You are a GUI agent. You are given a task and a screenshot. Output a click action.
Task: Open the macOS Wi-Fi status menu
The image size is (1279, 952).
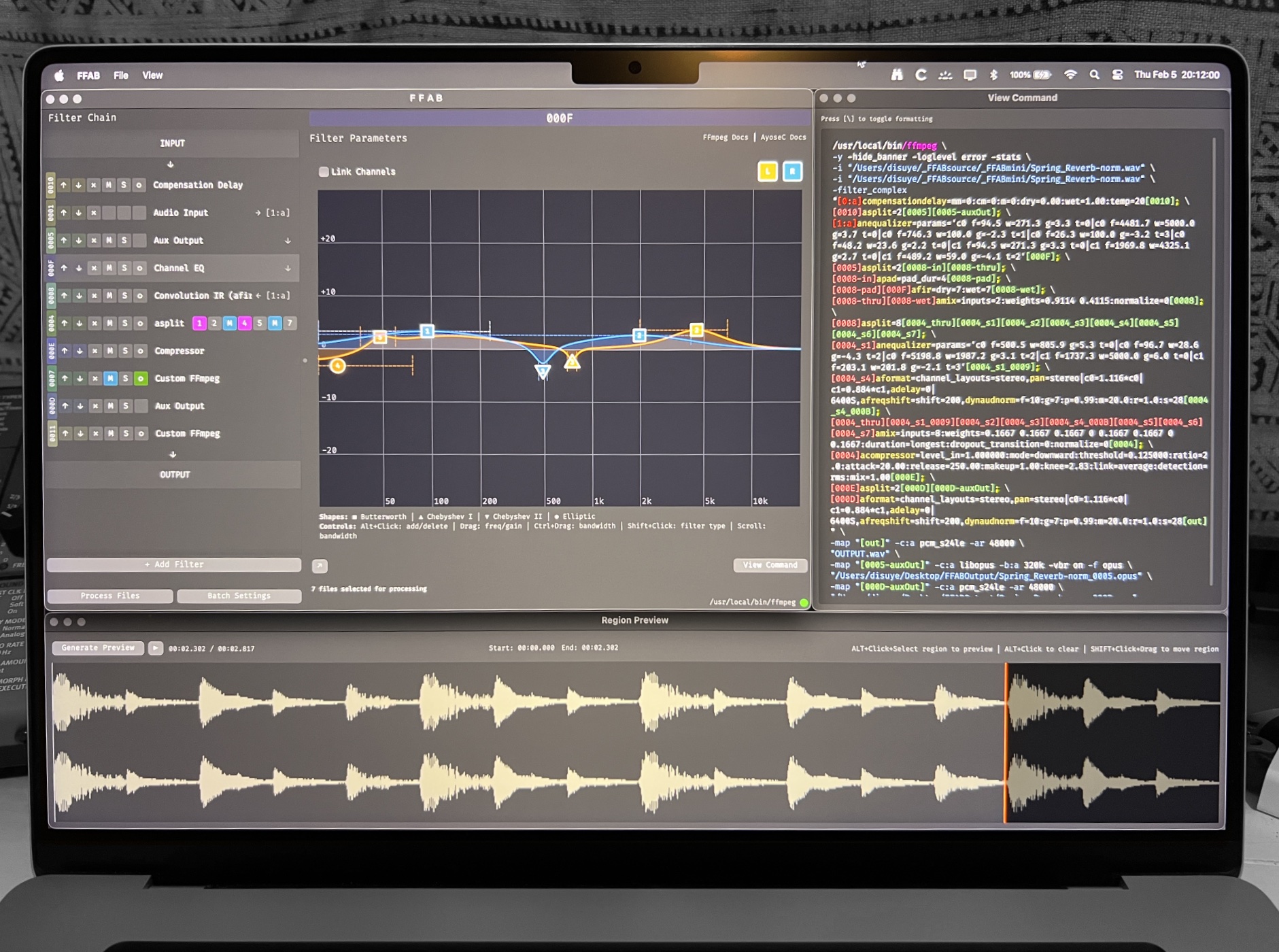coord(1072,75)
